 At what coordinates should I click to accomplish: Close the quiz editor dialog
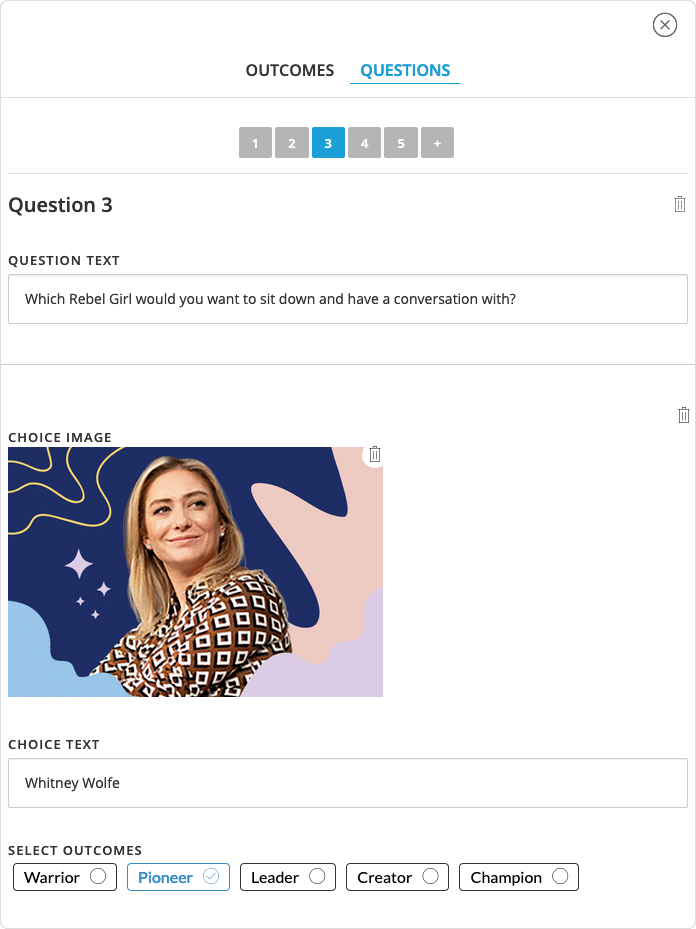tap(665, 25)
